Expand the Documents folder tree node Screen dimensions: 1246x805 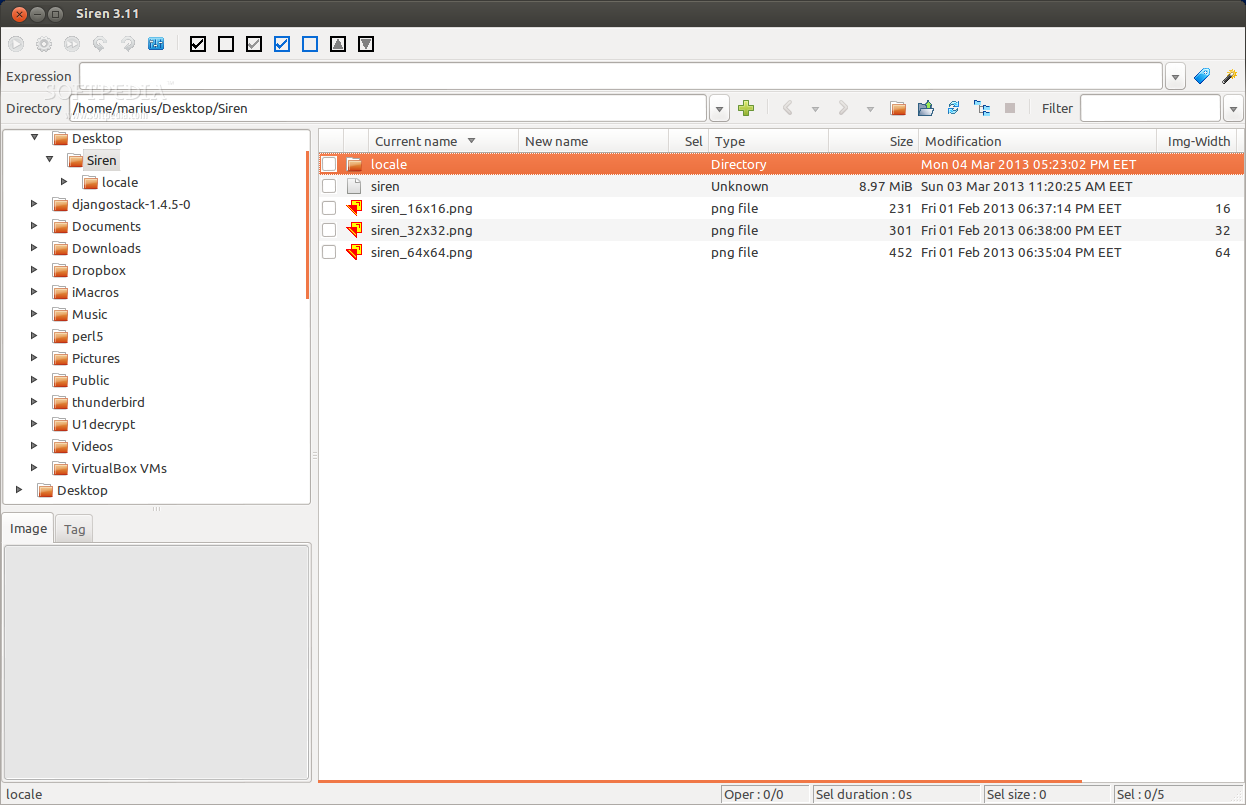pyautogui.click(x=34, y=226)
